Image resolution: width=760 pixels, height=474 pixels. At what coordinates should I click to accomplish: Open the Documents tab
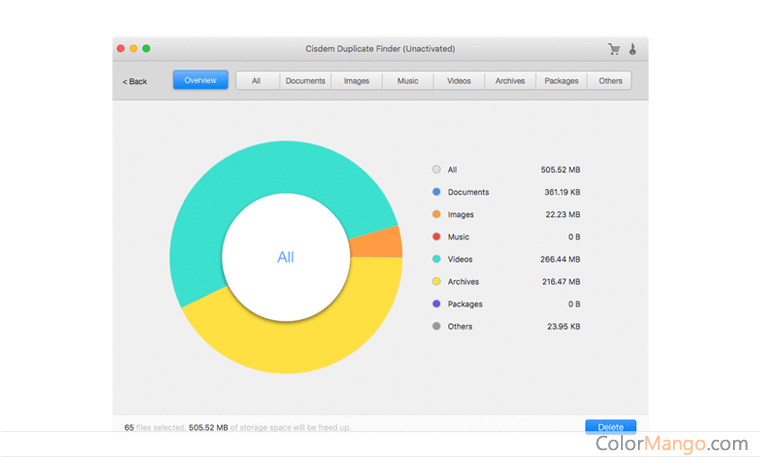pyautogui.click(x=305, y=81)
